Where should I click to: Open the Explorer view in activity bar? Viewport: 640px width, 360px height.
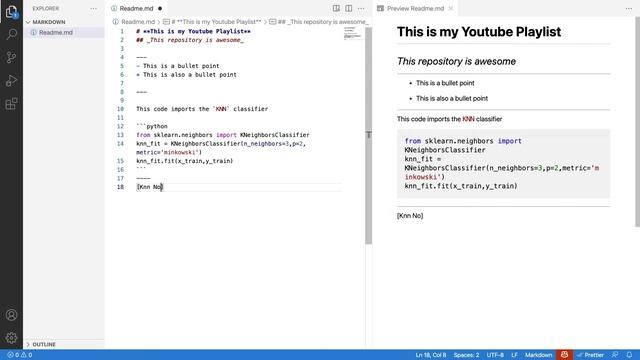[x=11, y=12]
